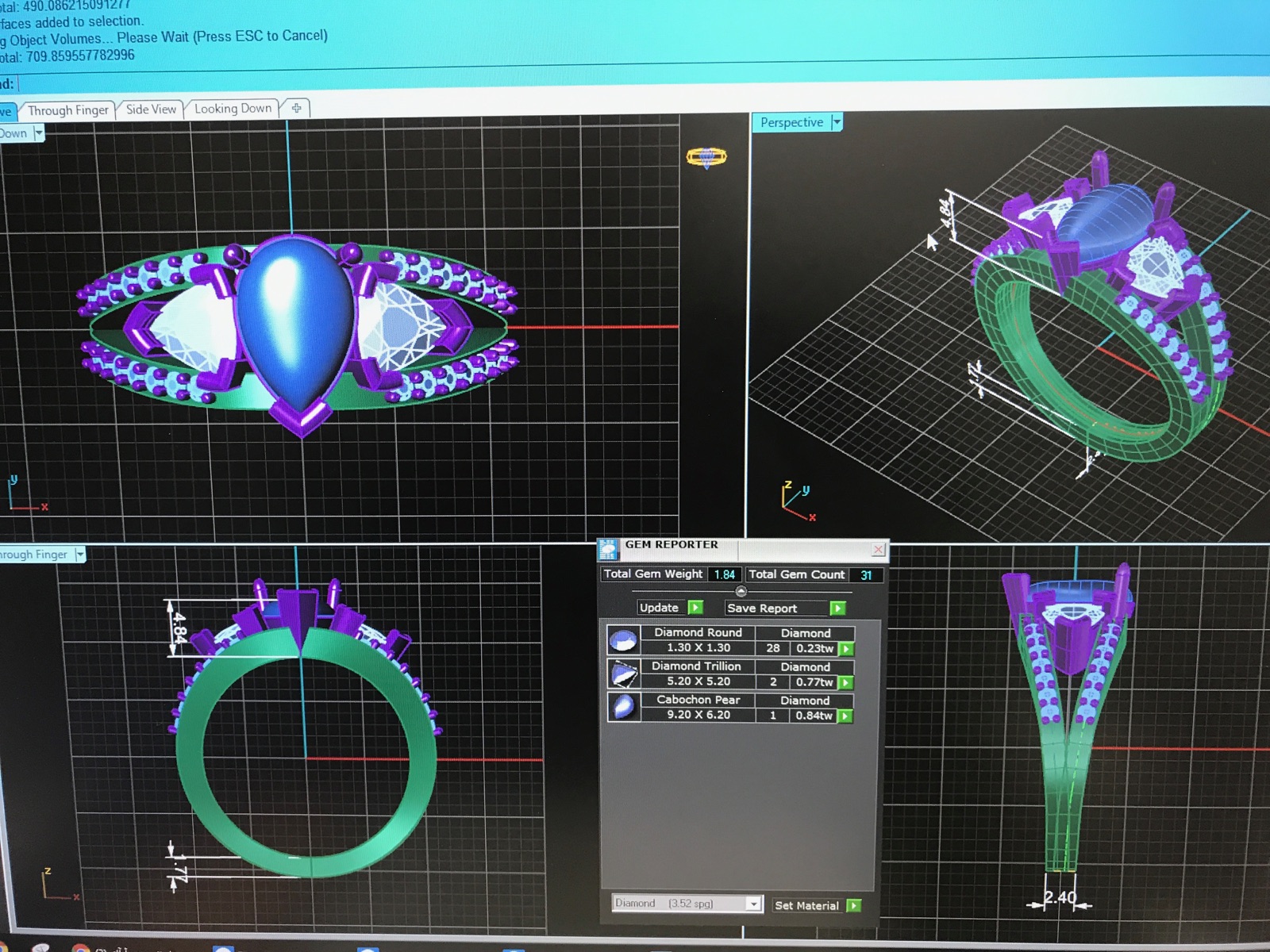Open the Through Finger viewport dropdown arrow
The width and height of the screenshot is (1270, 952).
tap(80, 555)
